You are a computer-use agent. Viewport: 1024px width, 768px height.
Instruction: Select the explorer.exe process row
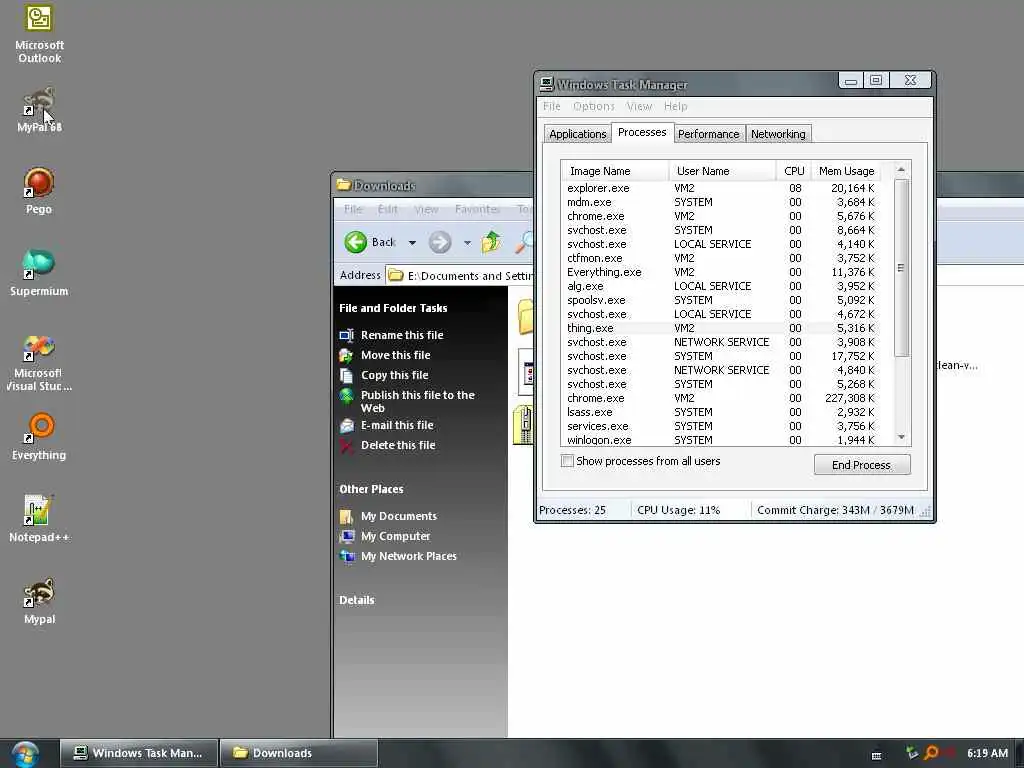722,188
